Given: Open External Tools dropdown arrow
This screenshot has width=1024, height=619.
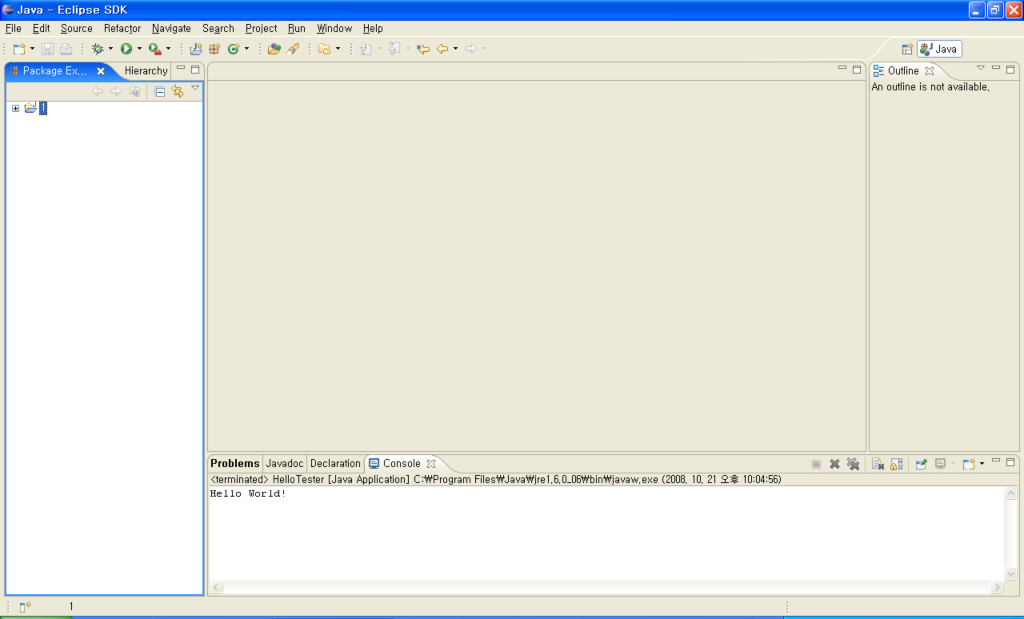Looking at the screenshot, I should [x=168, y=49].
